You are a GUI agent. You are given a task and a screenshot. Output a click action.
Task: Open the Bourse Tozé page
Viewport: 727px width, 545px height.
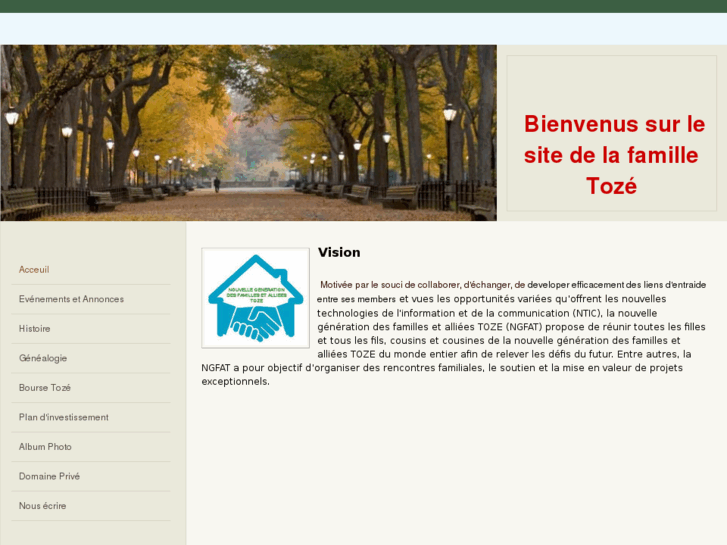45,388
